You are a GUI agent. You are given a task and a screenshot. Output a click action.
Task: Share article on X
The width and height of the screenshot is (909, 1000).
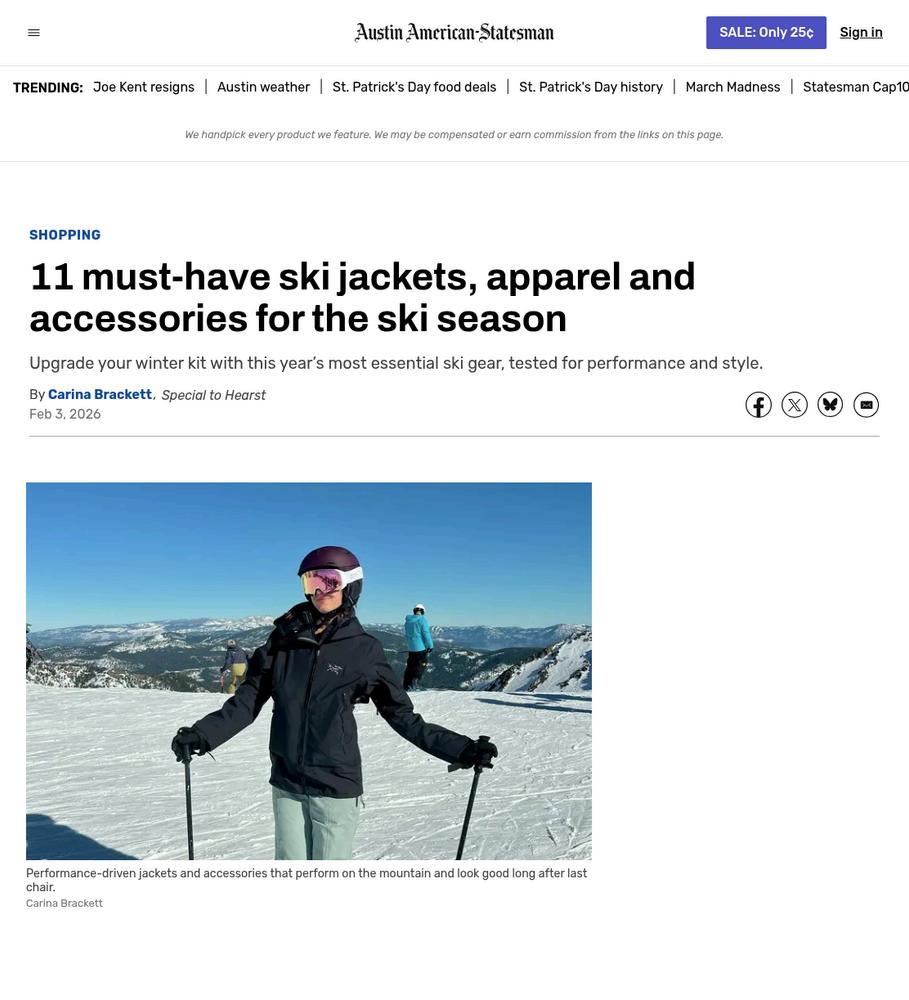[794, 405]
